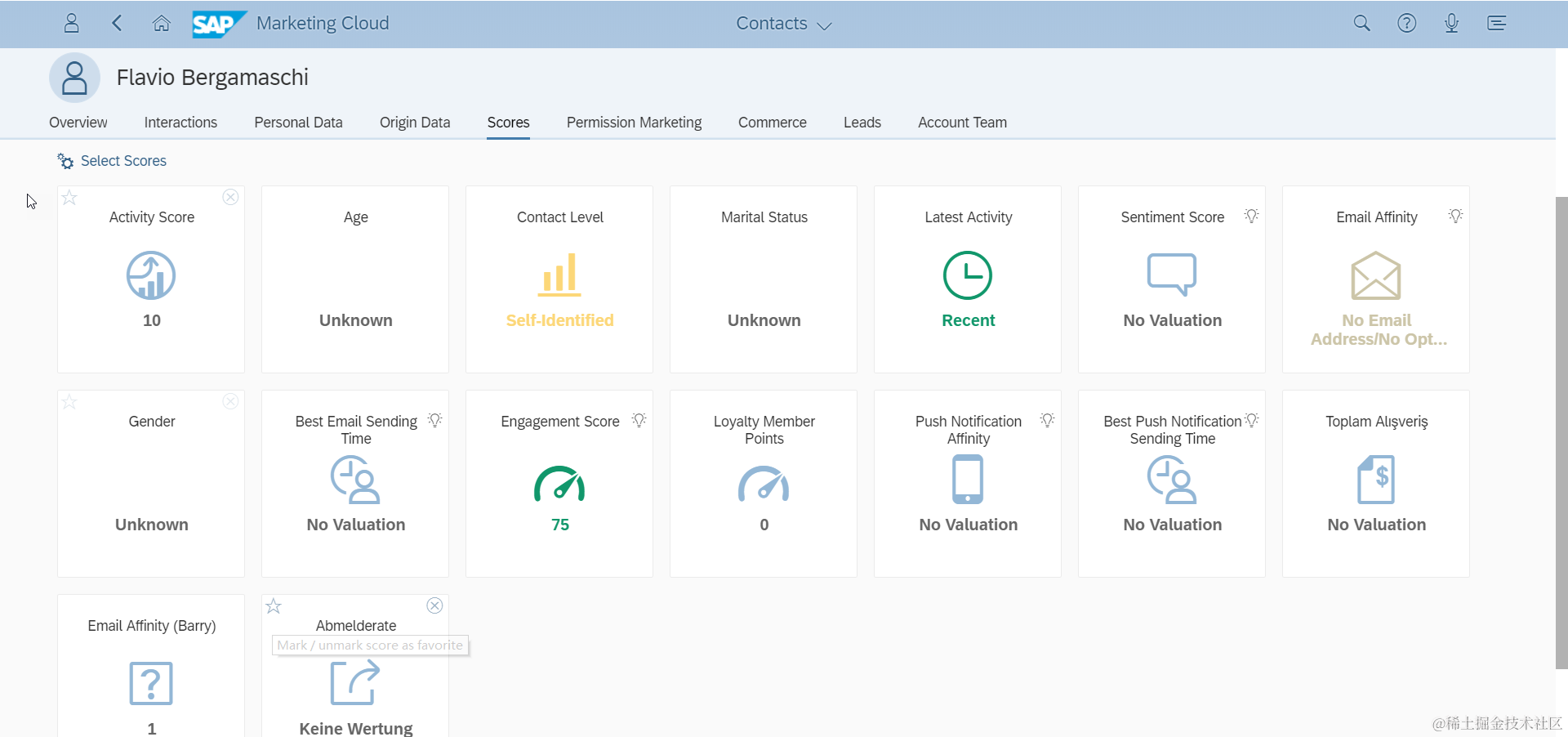Show insight lightbulb for Email Affinity
1568x737 pixels.
coord(1455,216)
